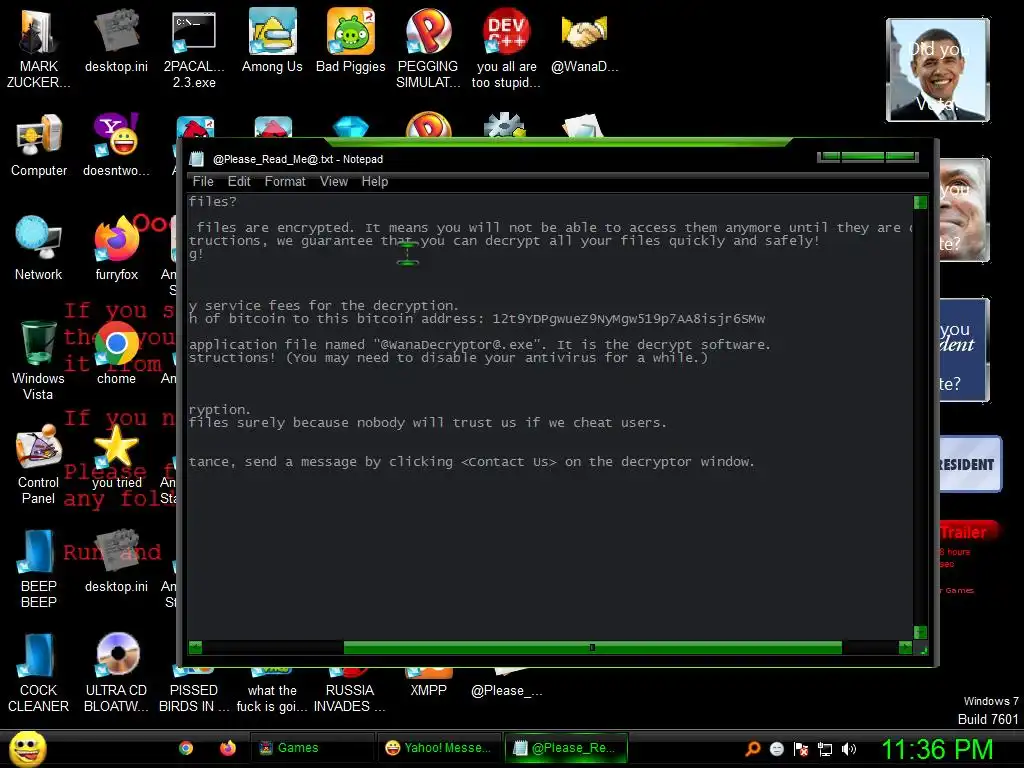This screenshot has width=1024, height=768.
Task: Launch the chome browser desktop icon
Action: [x=116, y=353]
